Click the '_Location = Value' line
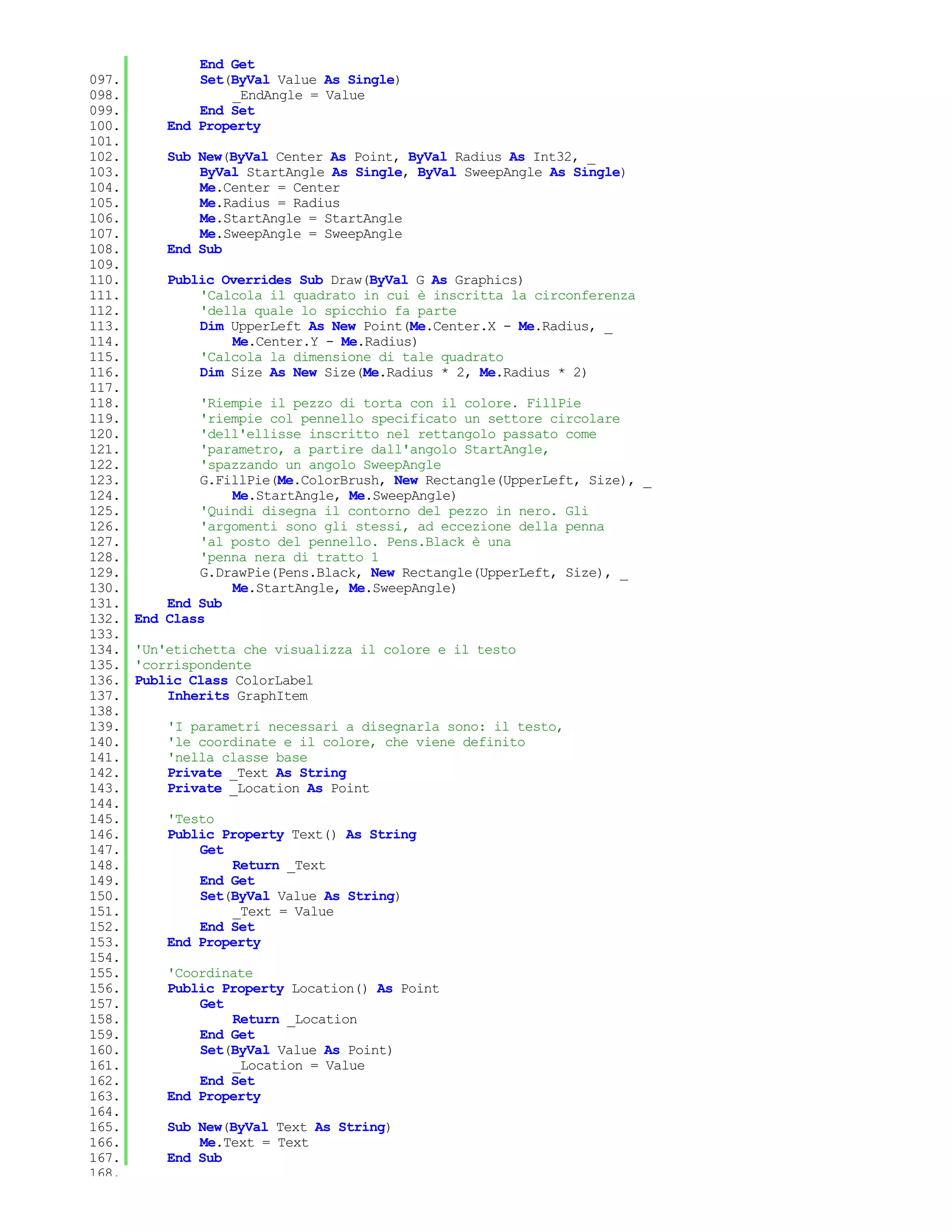 click(298, 1066)
